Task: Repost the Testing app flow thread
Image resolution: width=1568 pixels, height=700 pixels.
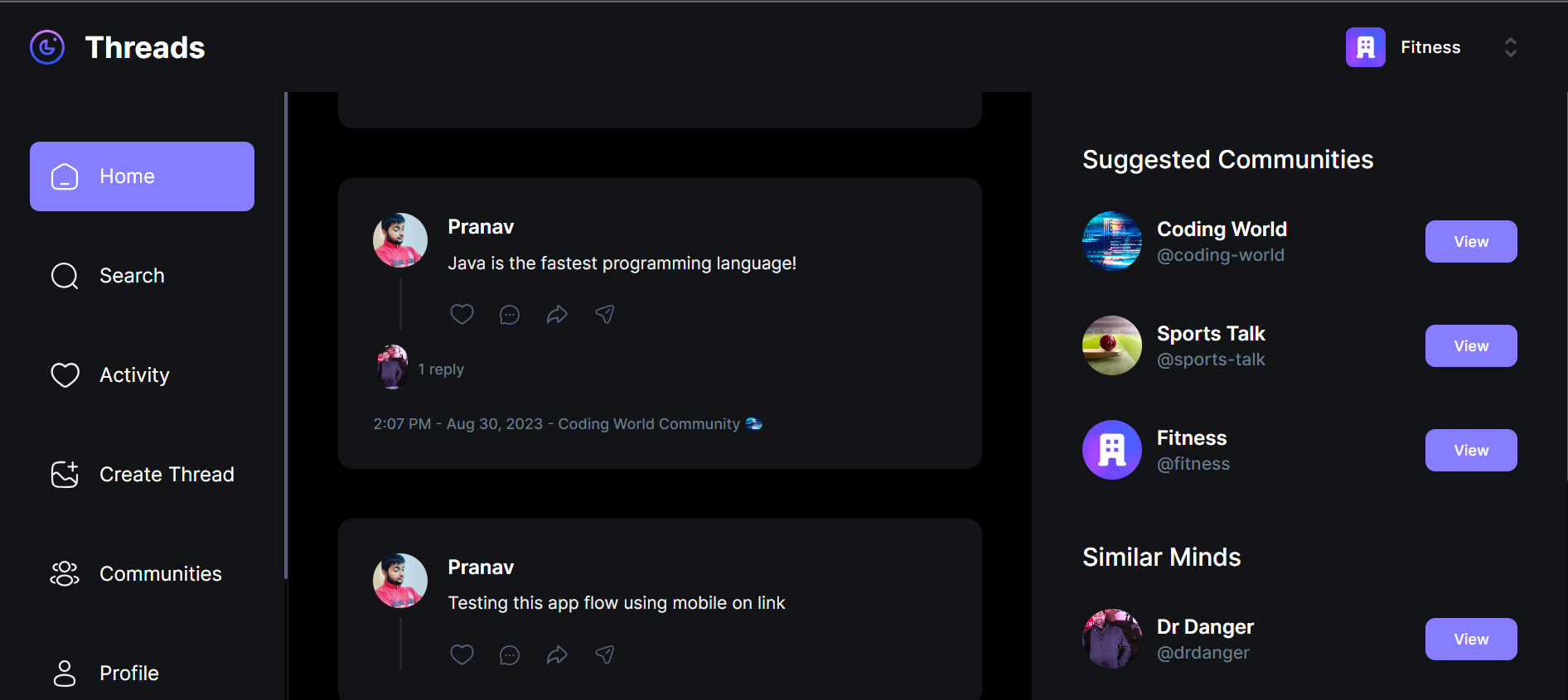Action: pos(557,654)
